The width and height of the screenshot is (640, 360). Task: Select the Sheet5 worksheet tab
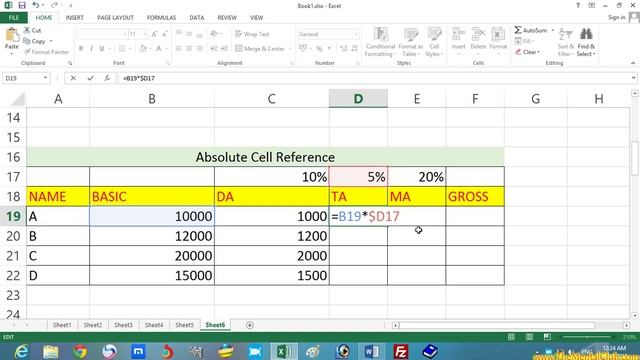pos(184,325)
